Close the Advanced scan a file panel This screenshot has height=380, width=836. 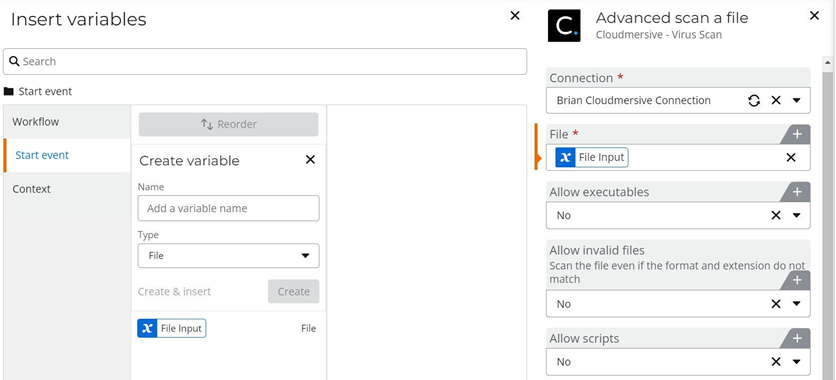tap(814, 16)
